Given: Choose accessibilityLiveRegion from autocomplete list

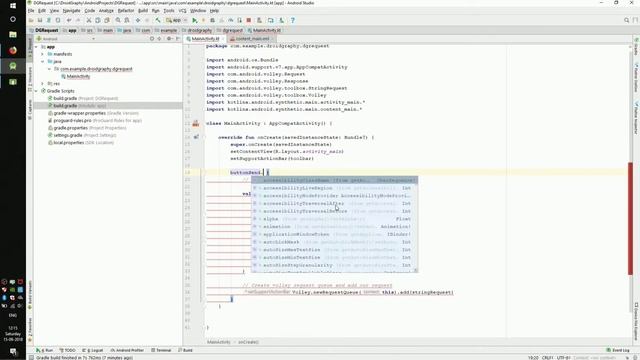Looking at the screenshot, I should [334, 188].
